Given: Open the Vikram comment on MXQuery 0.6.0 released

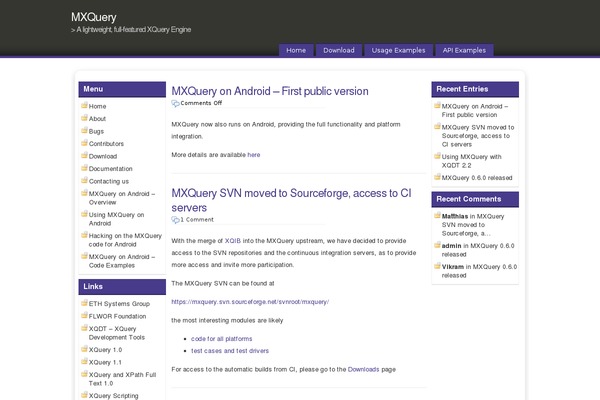Looking at the screenshot, I should coord(479,271).
